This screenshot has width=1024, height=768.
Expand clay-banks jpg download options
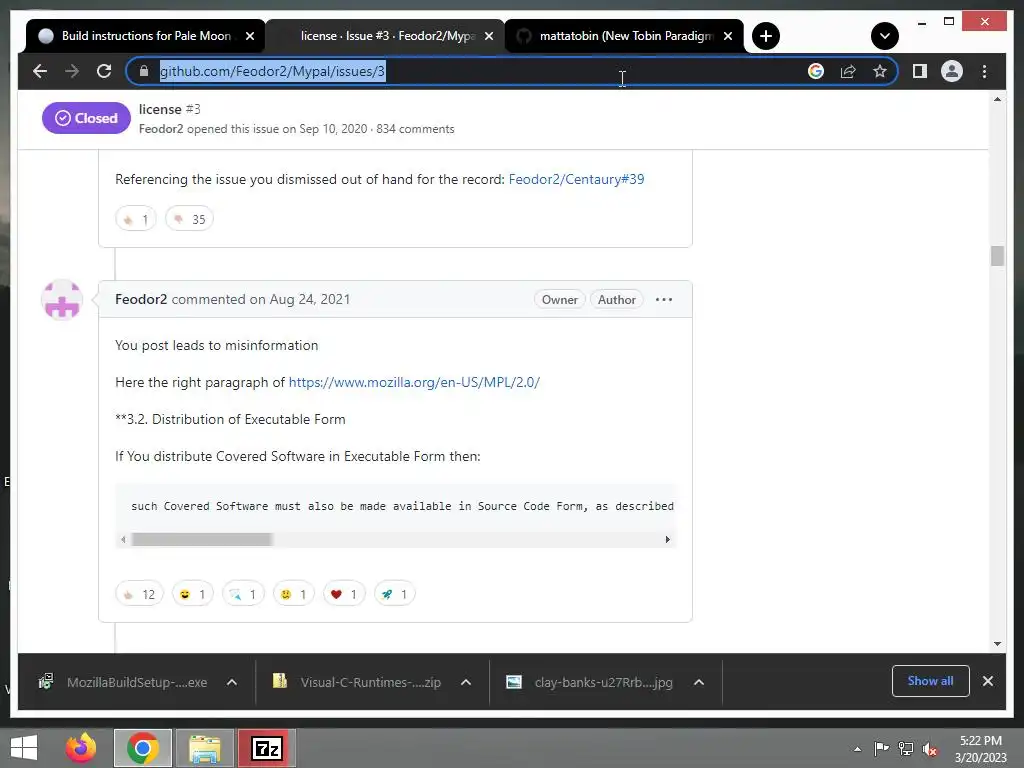(x=699, y=682)
